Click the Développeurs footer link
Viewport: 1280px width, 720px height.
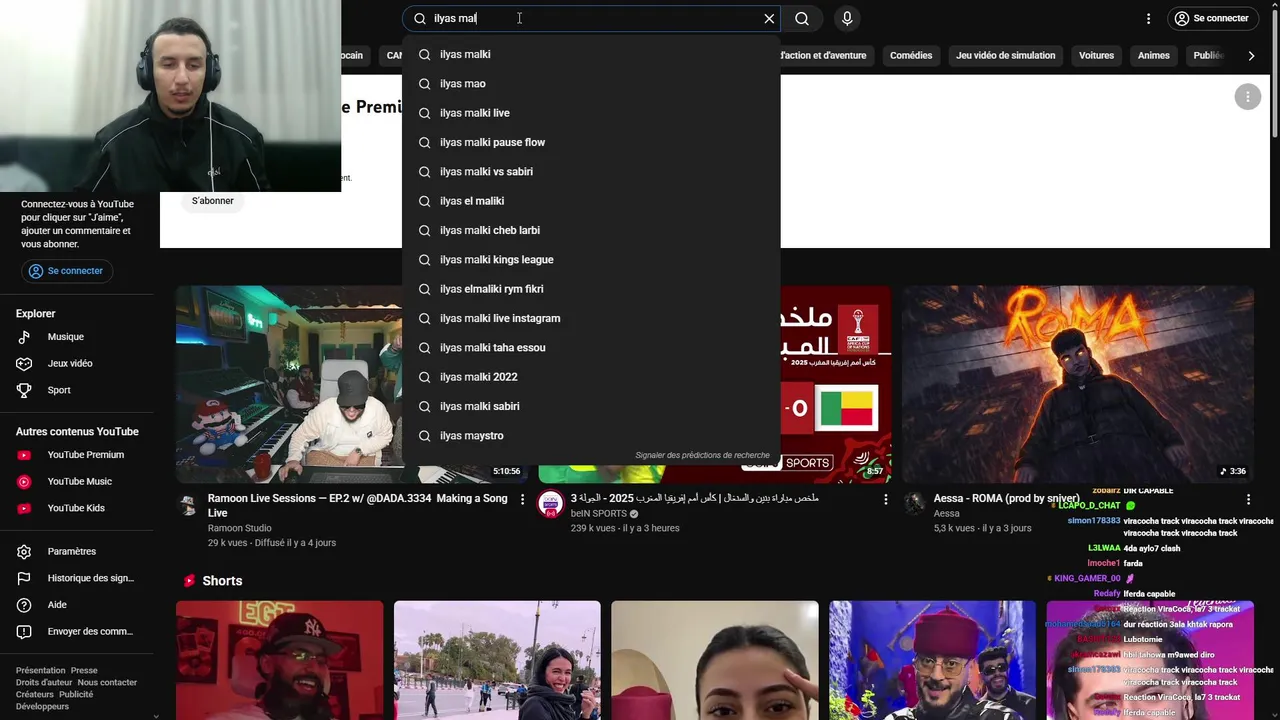[43, 707]
